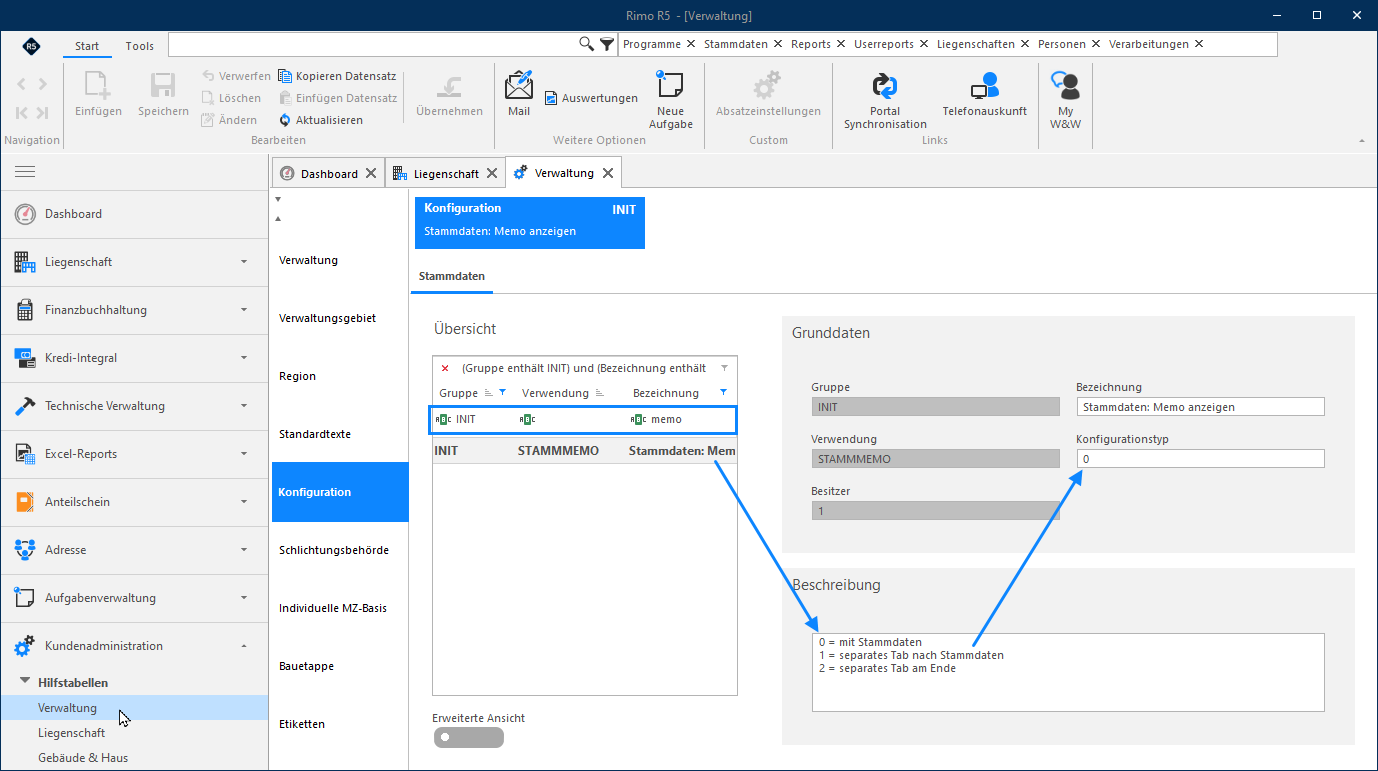Screen dimensions: 1378x771
Task: Expand the Kredi-Integral sidebar section
Action: (244, 358)
